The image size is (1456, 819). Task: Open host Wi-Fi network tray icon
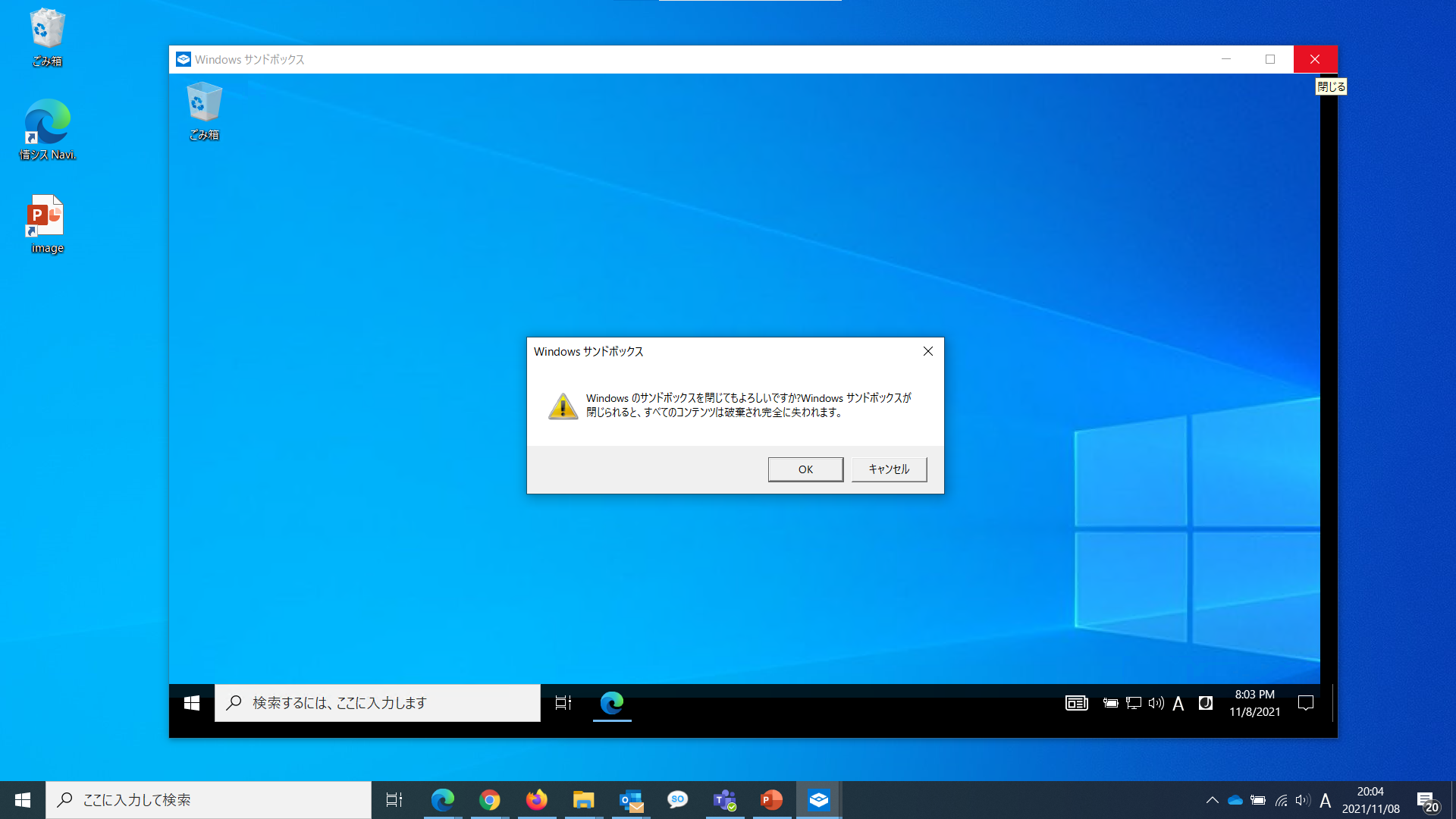tap(1281, 800)
